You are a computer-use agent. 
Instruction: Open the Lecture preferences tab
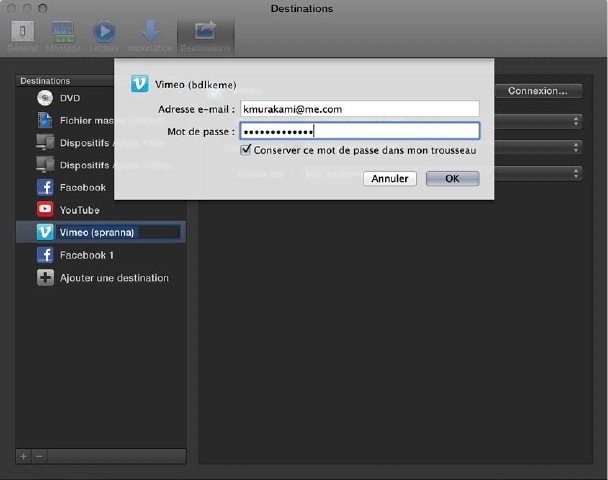coord(104,36)
